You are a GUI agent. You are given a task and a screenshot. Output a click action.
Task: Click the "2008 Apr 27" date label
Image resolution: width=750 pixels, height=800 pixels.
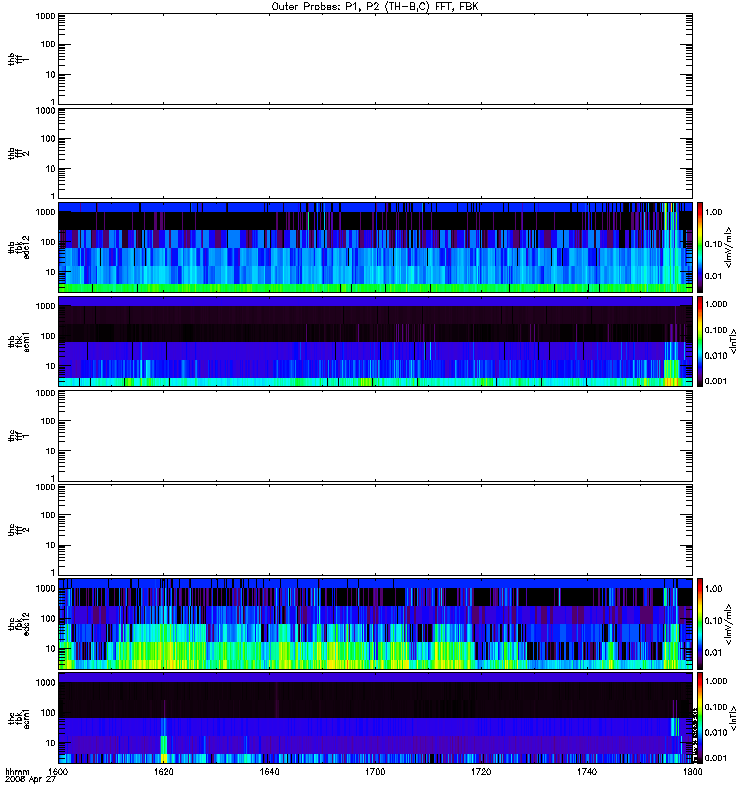tap(30, 779)
